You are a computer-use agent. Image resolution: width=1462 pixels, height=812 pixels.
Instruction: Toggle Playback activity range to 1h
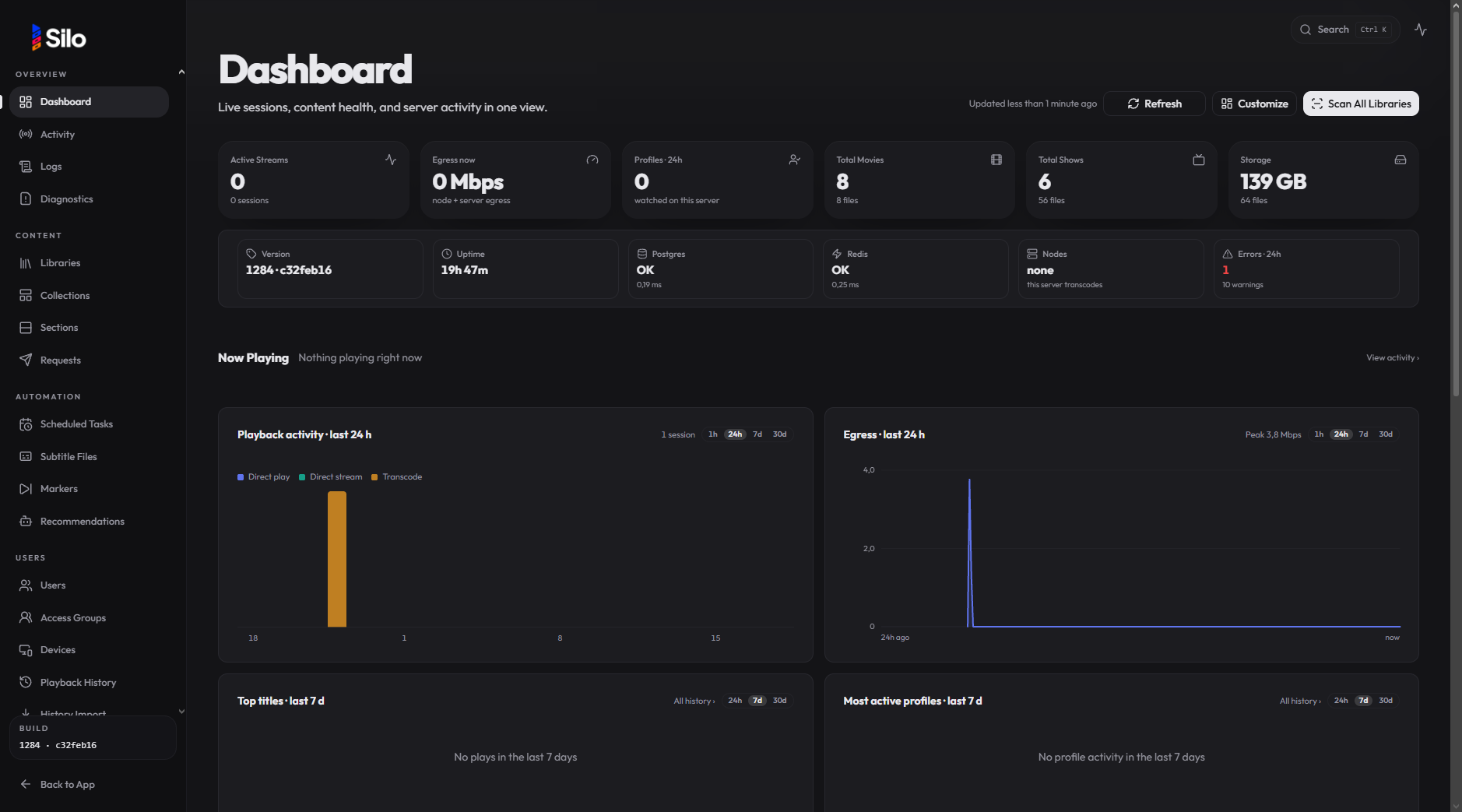tap(713, 434)
